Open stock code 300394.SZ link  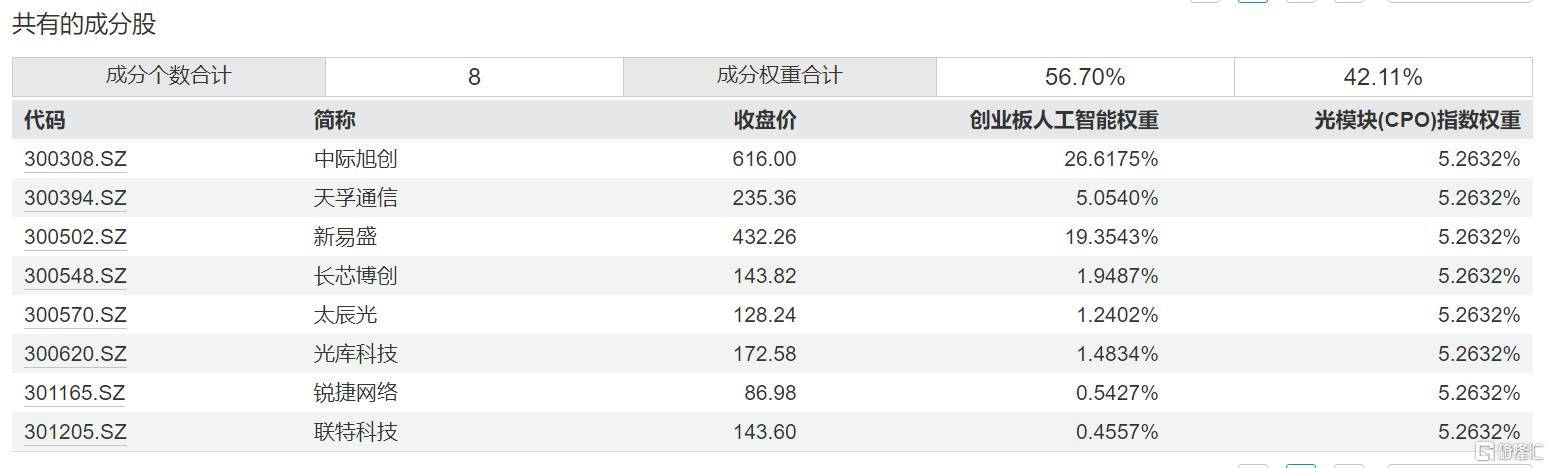click(76, 198)
